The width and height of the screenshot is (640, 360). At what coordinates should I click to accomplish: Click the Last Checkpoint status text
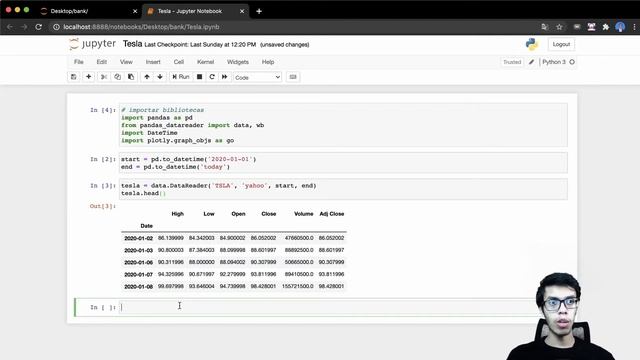(200, 44)
